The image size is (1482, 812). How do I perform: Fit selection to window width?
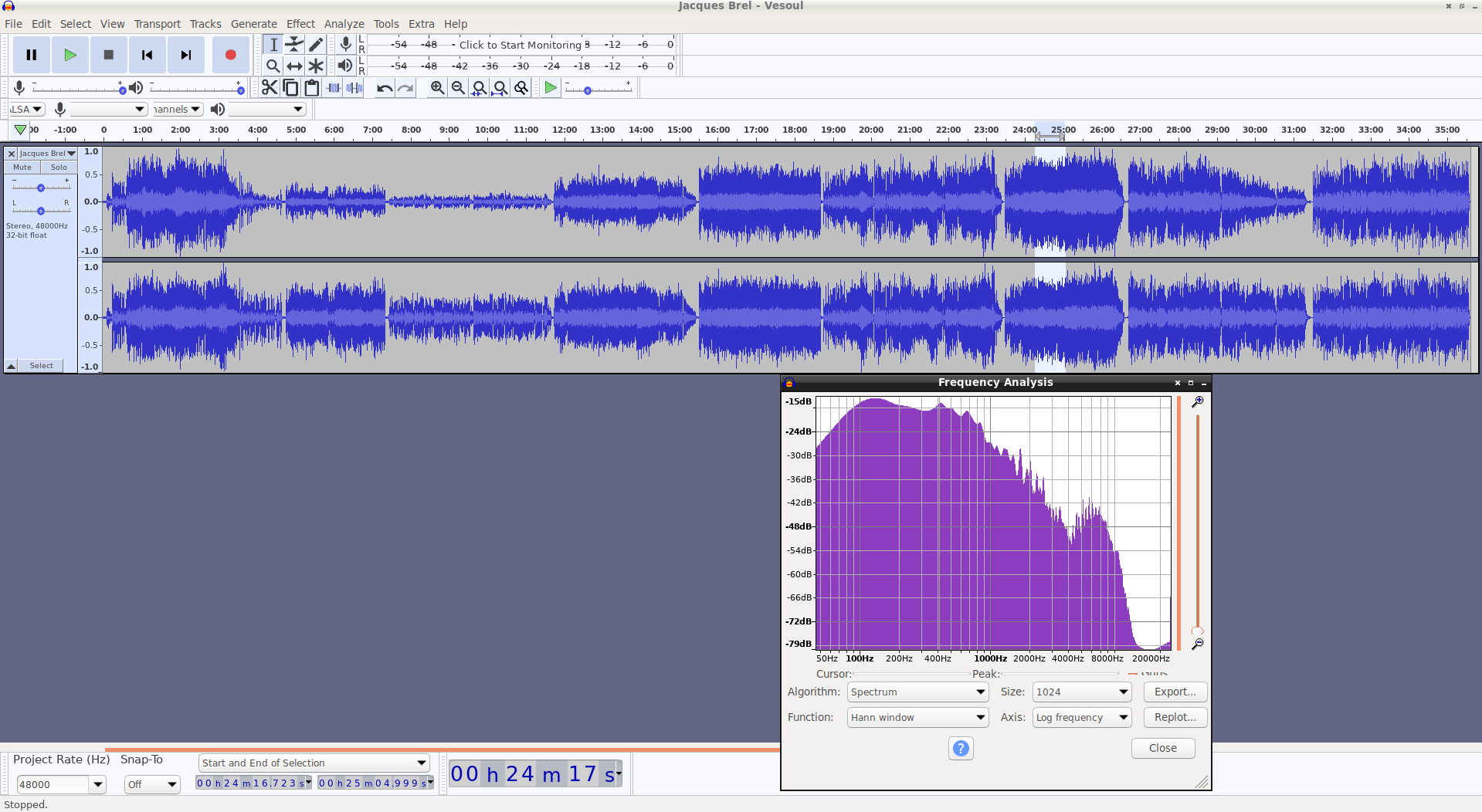pos(480,88)
